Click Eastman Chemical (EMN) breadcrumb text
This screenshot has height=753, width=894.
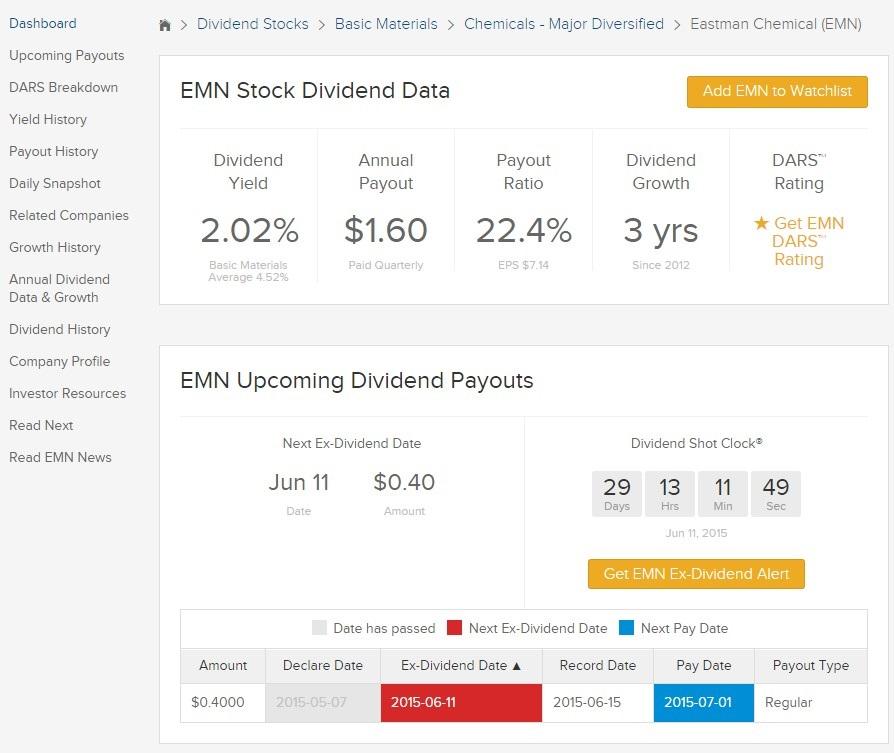tap(775, 24)
